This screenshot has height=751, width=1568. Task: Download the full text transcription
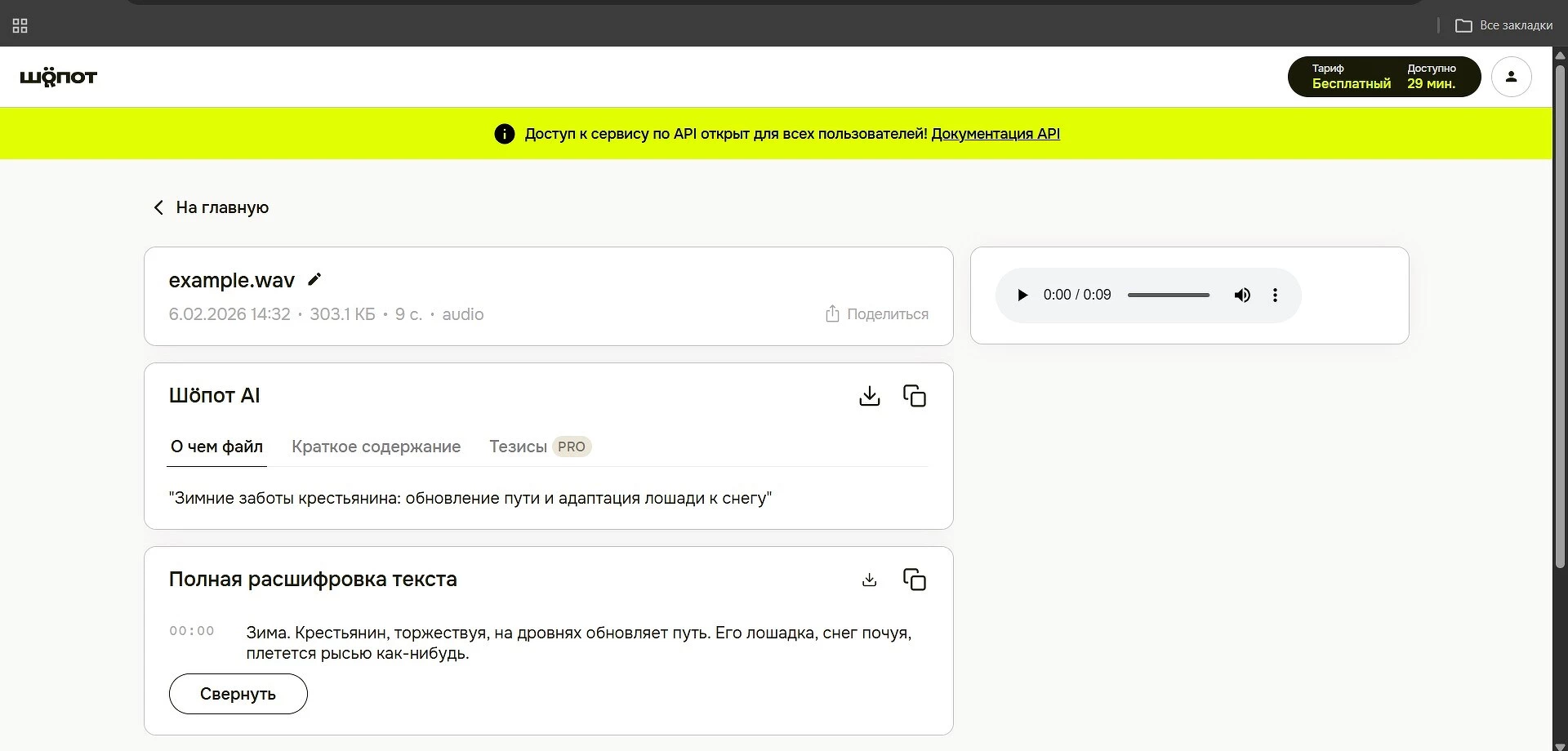pos(870,580)
